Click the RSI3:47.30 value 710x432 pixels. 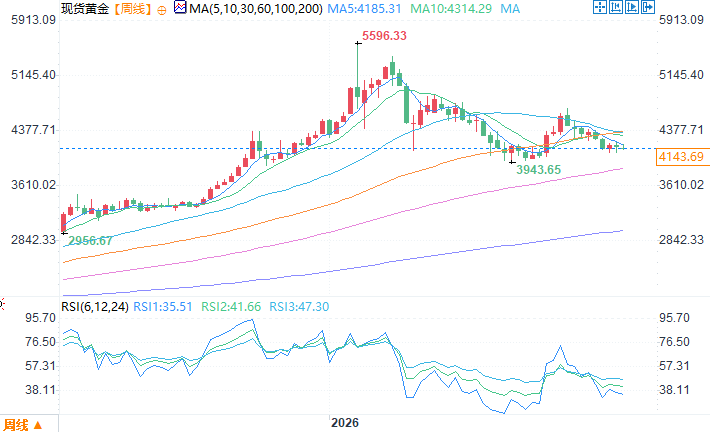[299, 307]
